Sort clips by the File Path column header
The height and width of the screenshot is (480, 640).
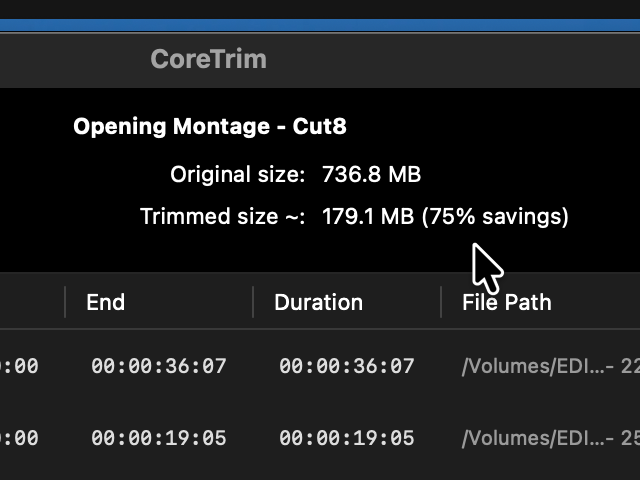click(507, 302)
